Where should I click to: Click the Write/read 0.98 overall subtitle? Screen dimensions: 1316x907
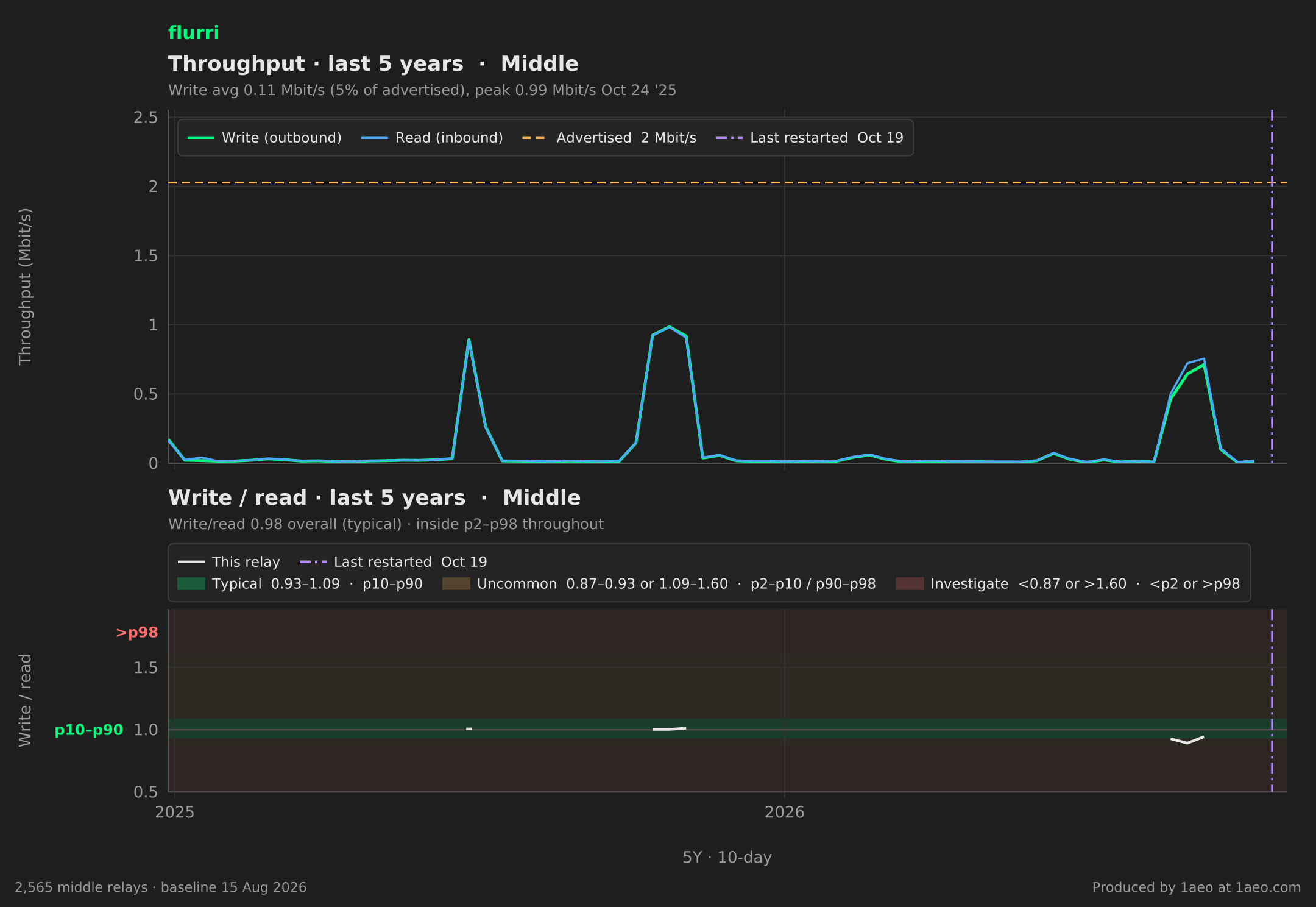click(x=386, y=524)
